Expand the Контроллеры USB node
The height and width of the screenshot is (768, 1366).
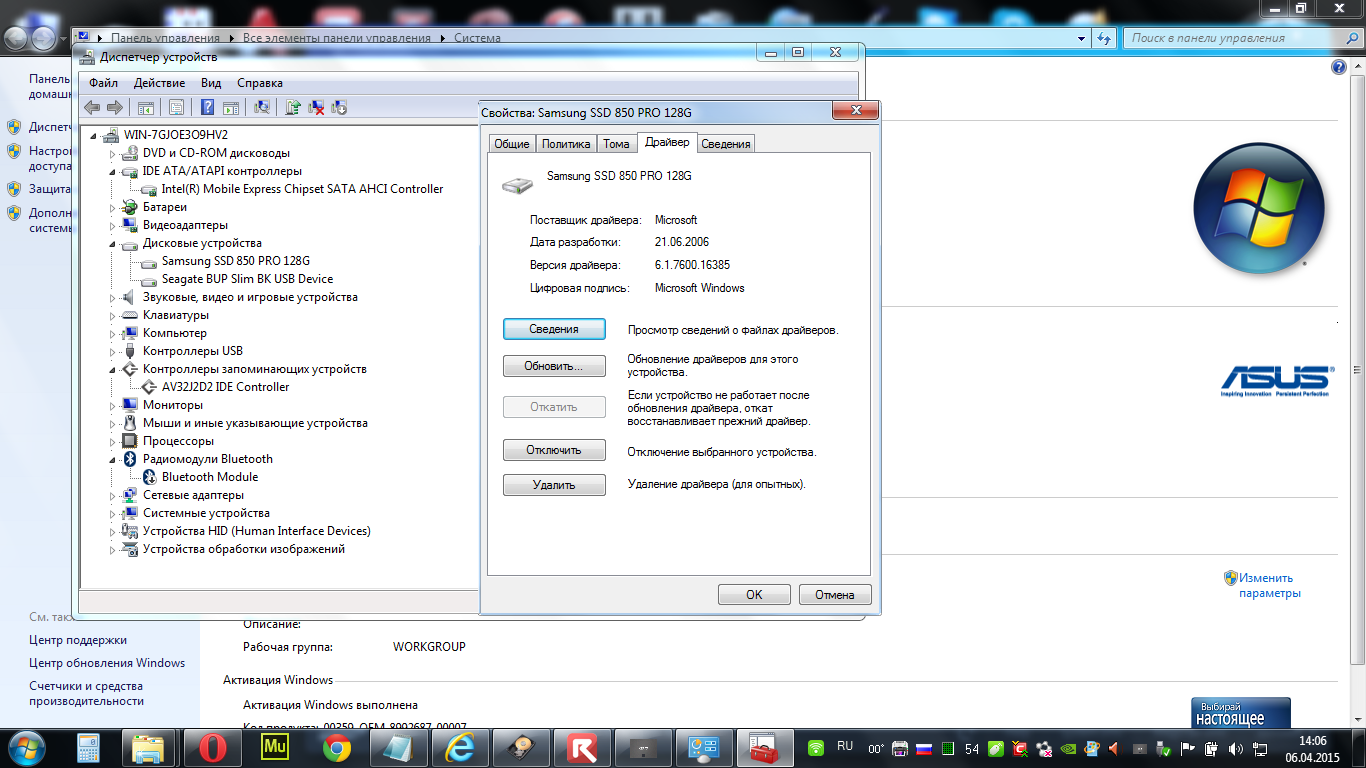113,351
